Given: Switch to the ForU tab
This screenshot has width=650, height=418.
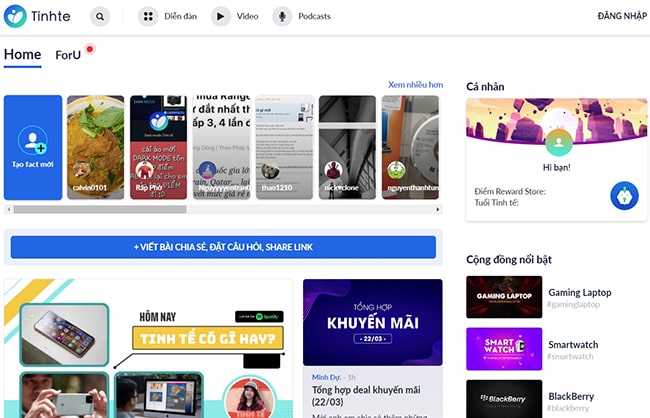Looking at the screenshot, I should click(69, 55).
